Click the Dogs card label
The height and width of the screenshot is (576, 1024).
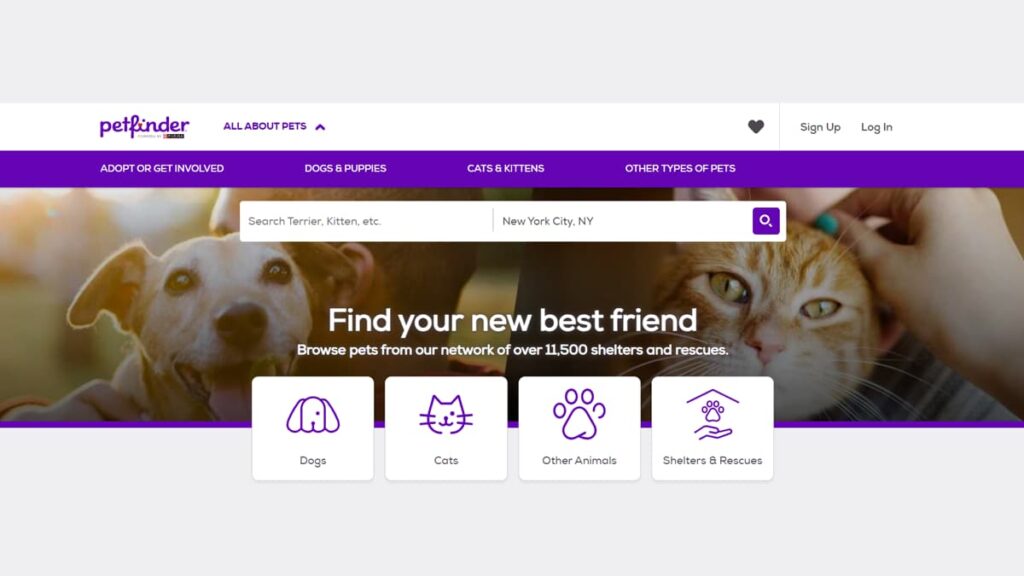[x=313, y=460]
